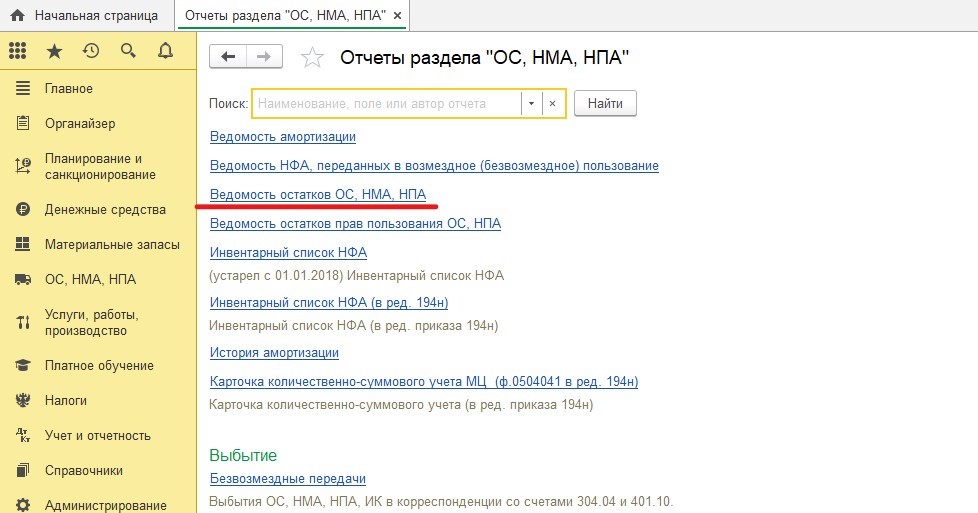Image resolution: width=978 pixels, height=513 pixels.
Task: Open Денежные средства section in sidebar
Action: pos(105,210)
